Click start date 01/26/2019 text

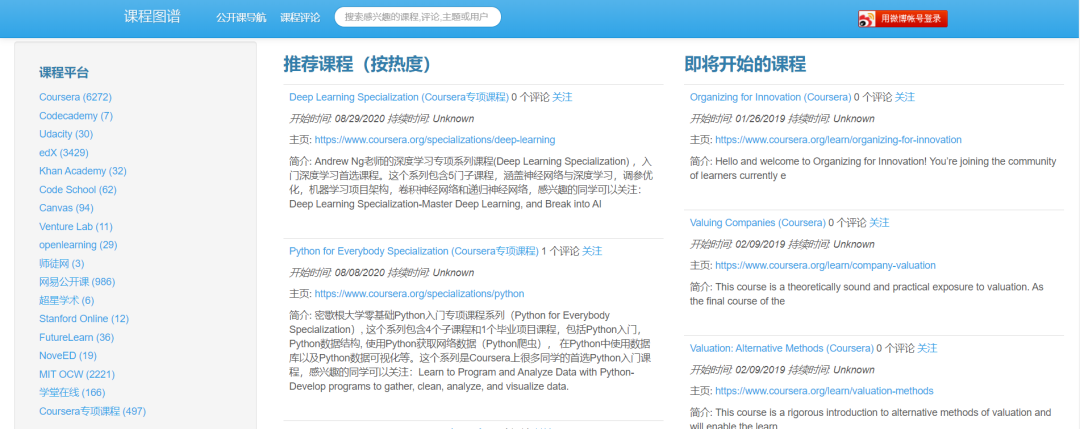pyautogui.click(x=760, y=118)
